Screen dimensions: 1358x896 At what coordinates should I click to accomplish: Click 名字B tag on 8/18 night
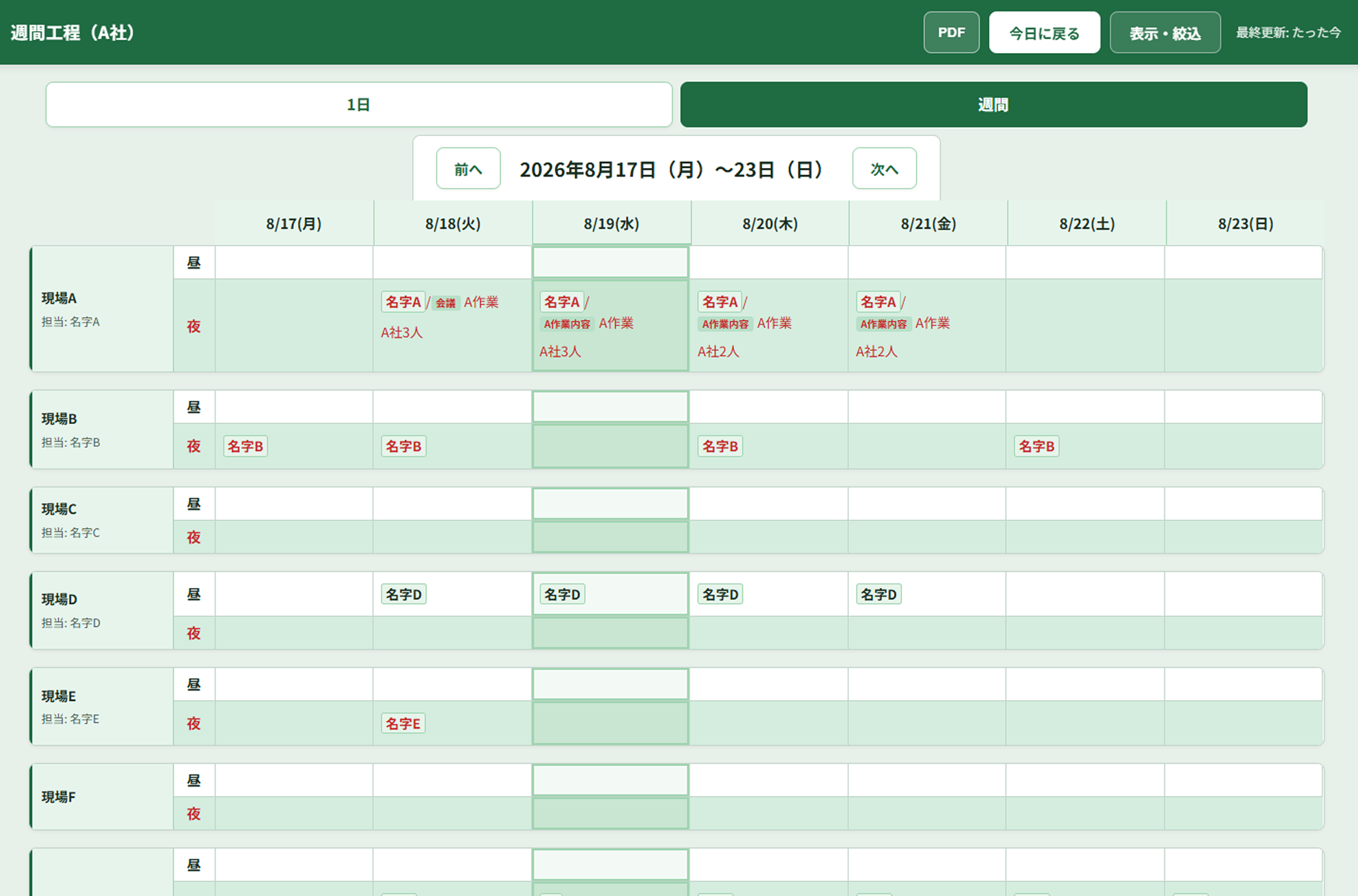click(x=404, y=446)
